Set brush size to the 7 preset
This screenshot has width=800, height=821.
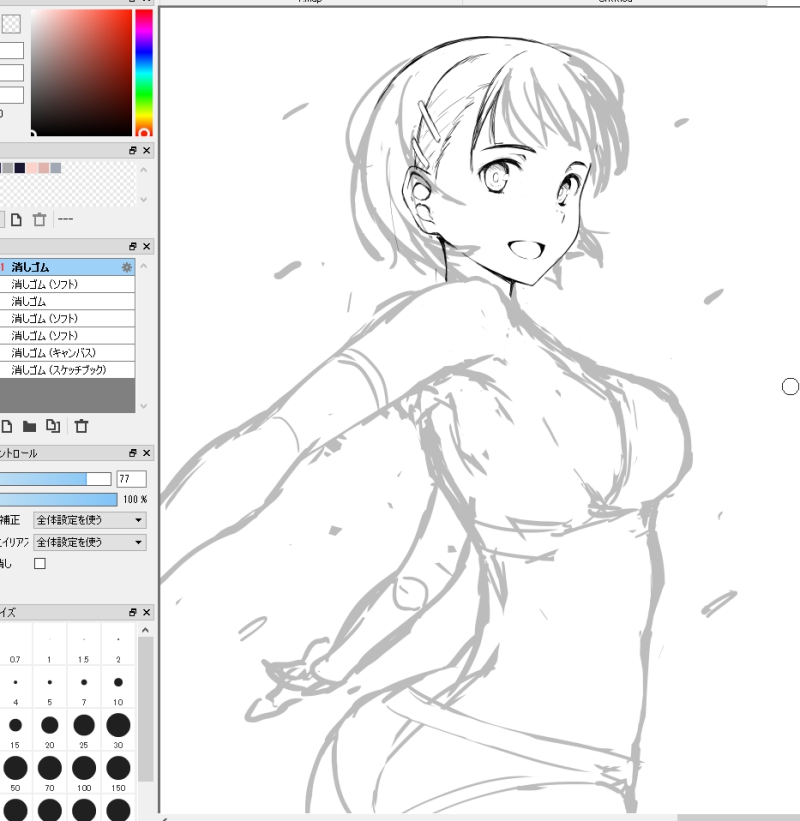84,687
